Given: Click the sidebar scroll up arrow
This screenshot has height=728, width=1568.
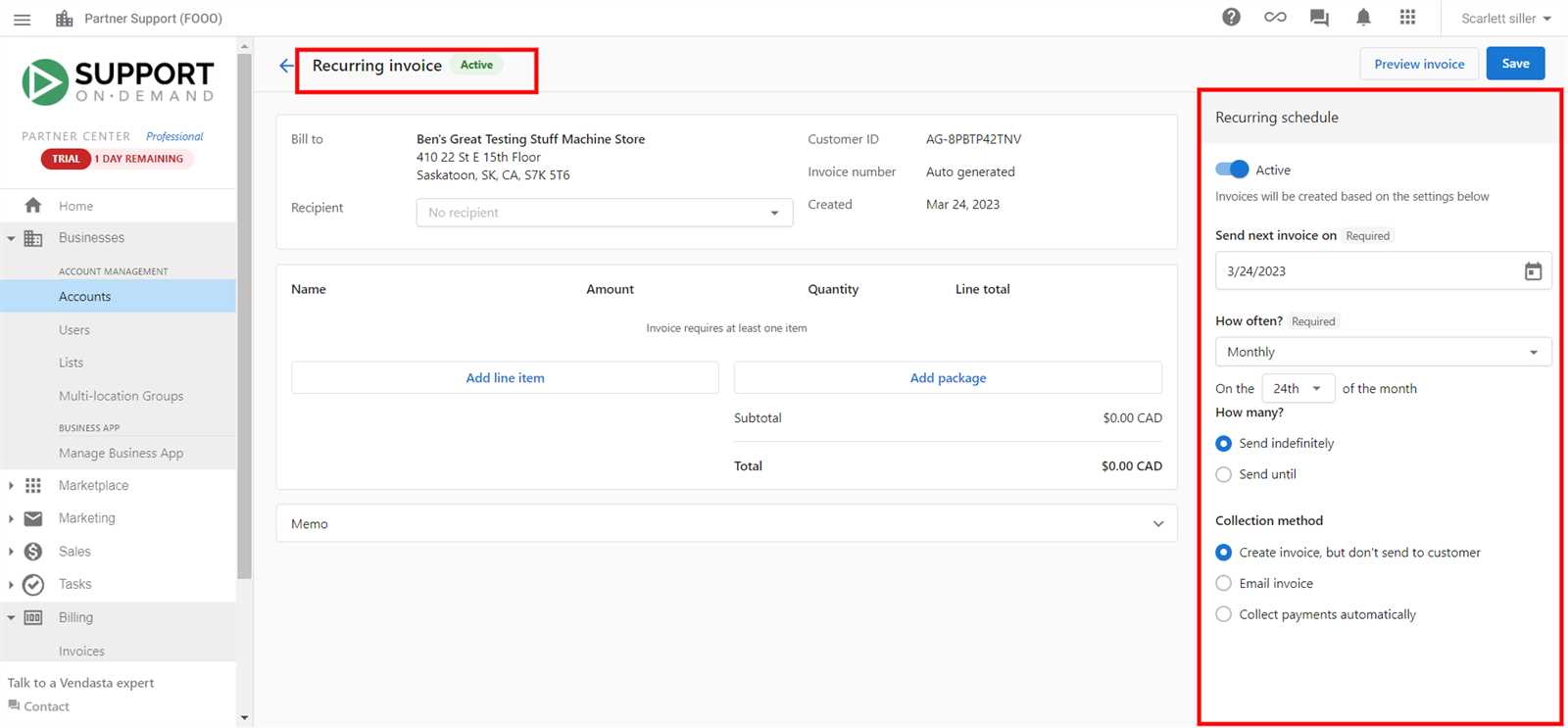Looking at the screenshot, I should point(244,45).
